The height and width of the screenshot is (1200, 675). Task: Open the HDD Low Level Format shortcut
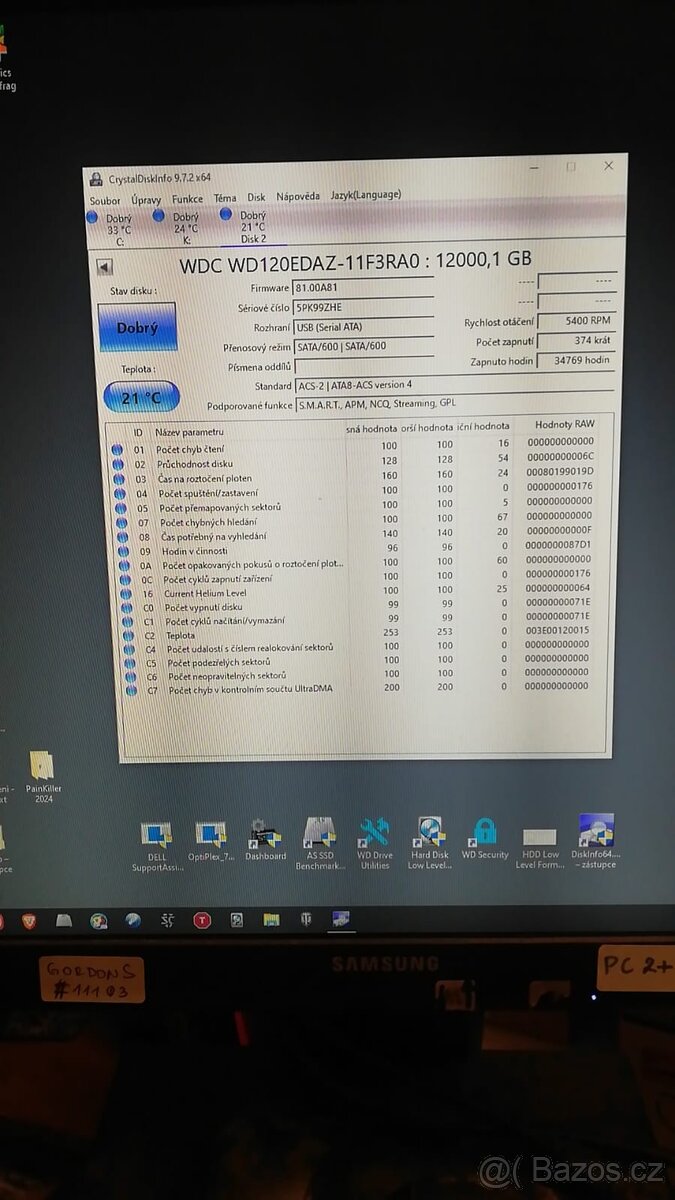point(538,847)
